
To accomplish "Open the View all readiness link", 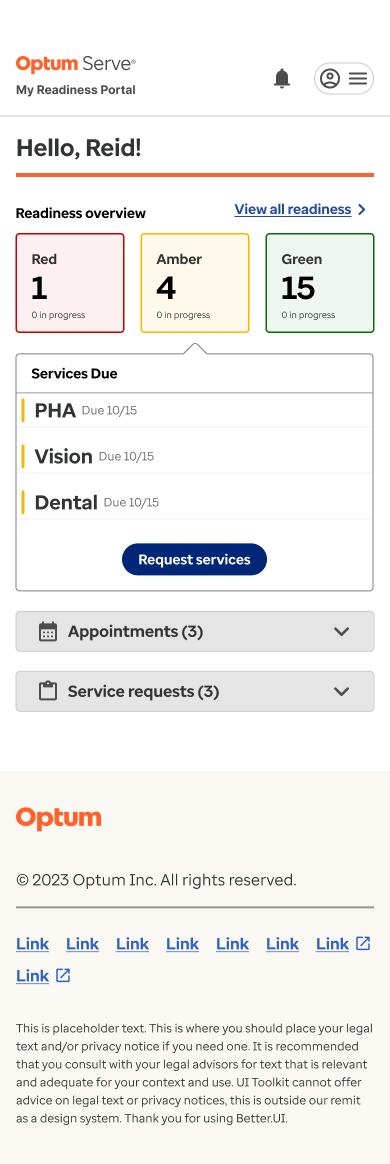I will coord(293,209).
